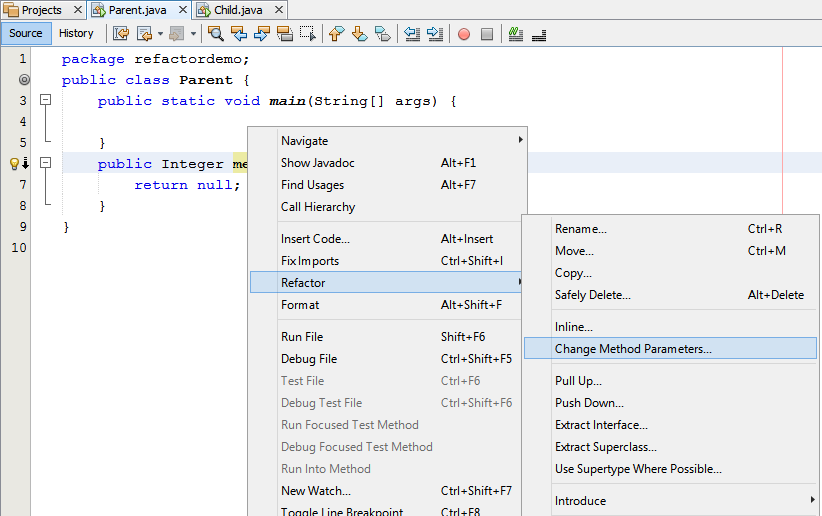Click the lightbulb hint icon on line 6
The height and width of the screenshot is (516, 822).
pos(15,164)
